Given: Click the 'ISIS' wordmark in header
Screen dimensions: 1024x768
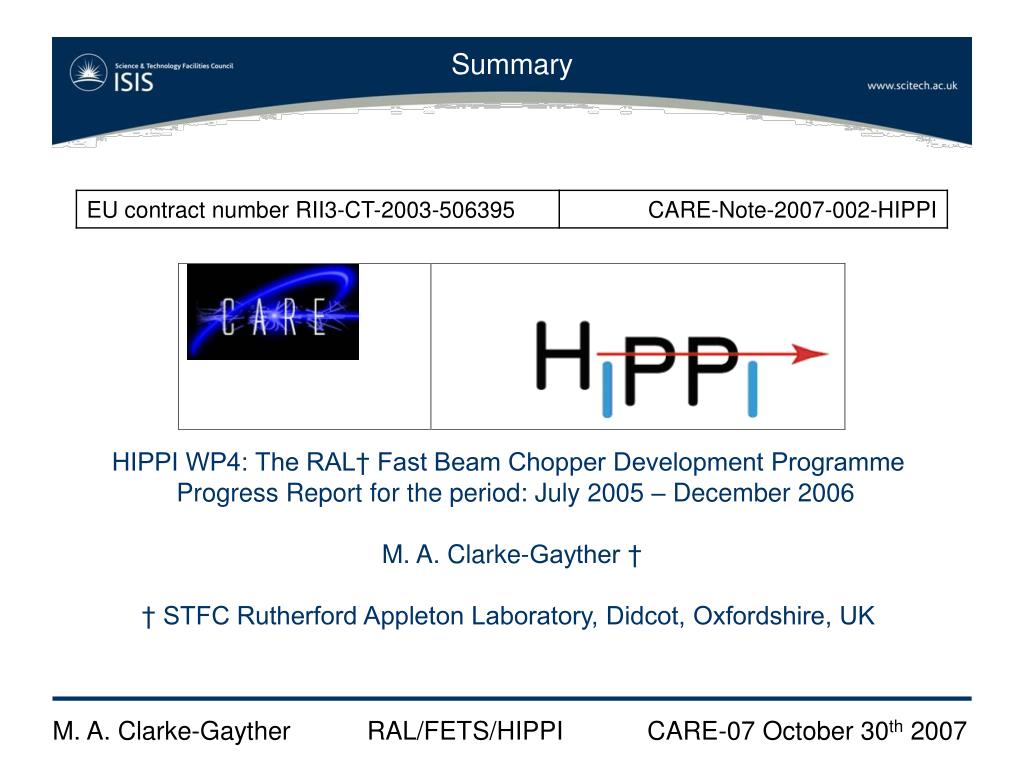Looking at the screenshot, I should point(134,82).
